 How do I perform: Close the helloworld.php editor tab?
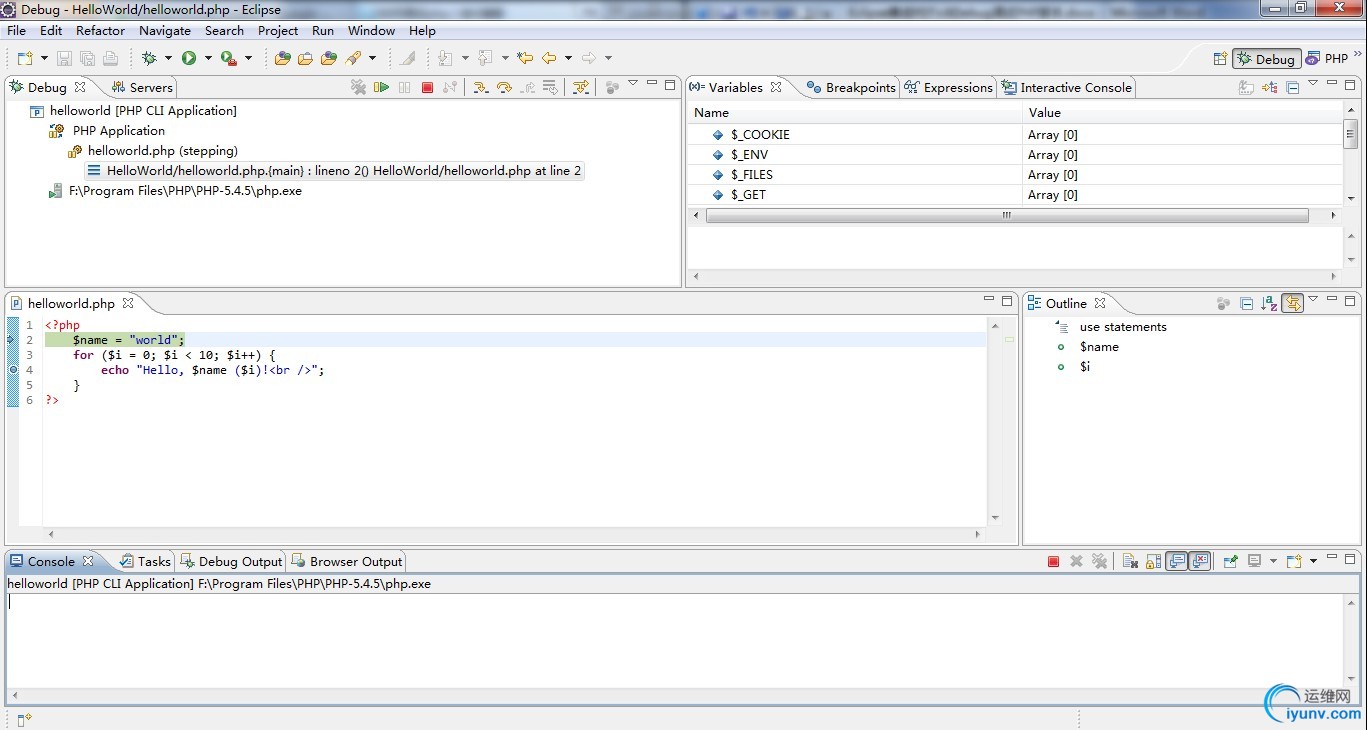point(128,303)
